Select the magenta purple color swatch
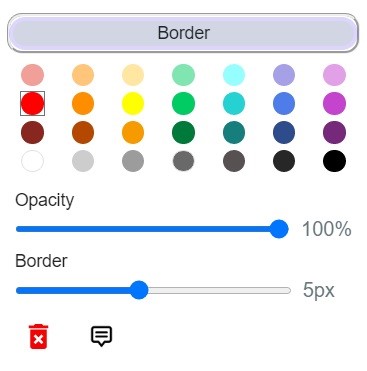 tap(334, 104)
